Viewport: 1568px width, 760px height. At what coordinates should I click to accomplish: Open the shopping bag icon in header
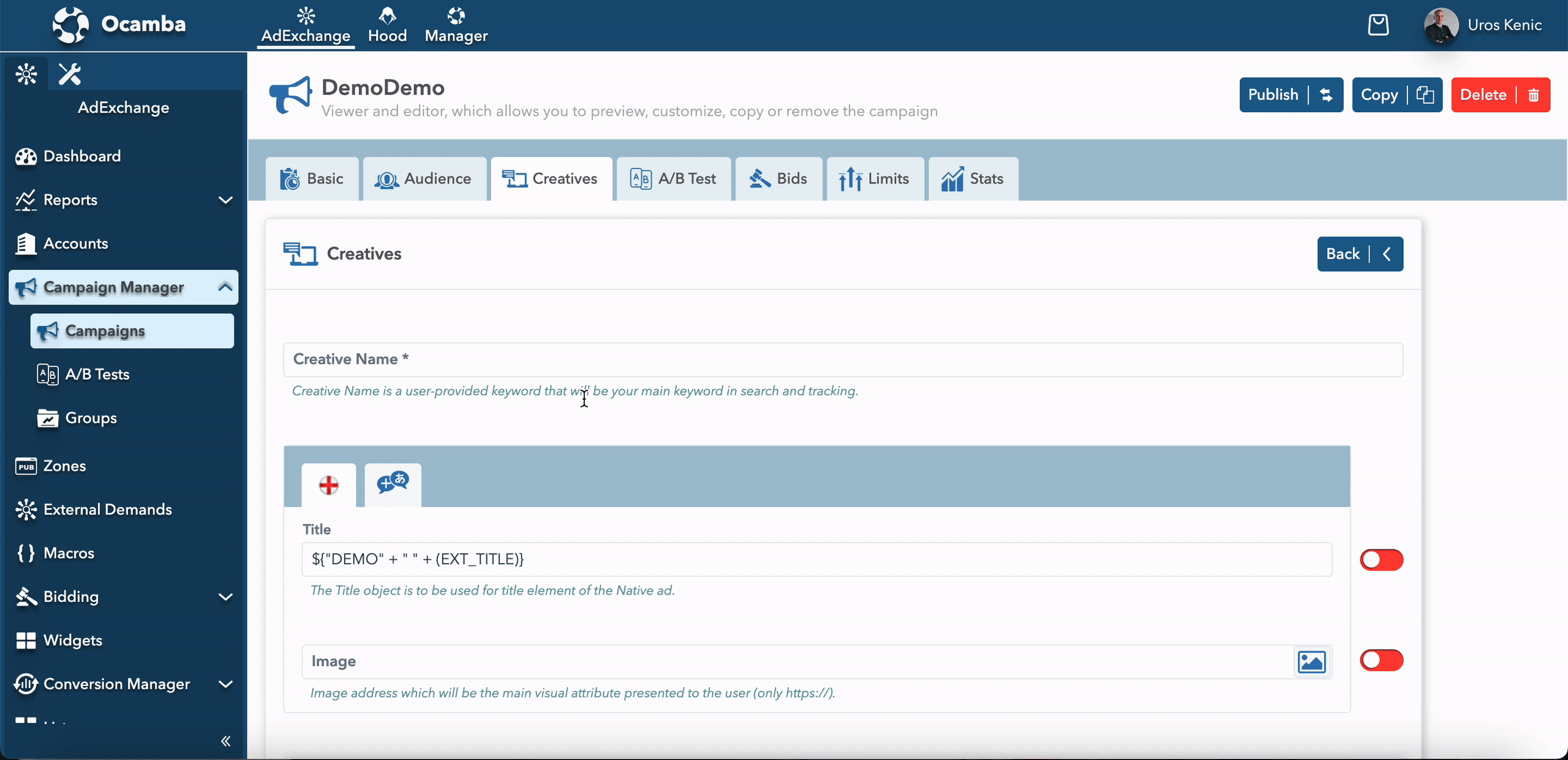click(1378, 25)
